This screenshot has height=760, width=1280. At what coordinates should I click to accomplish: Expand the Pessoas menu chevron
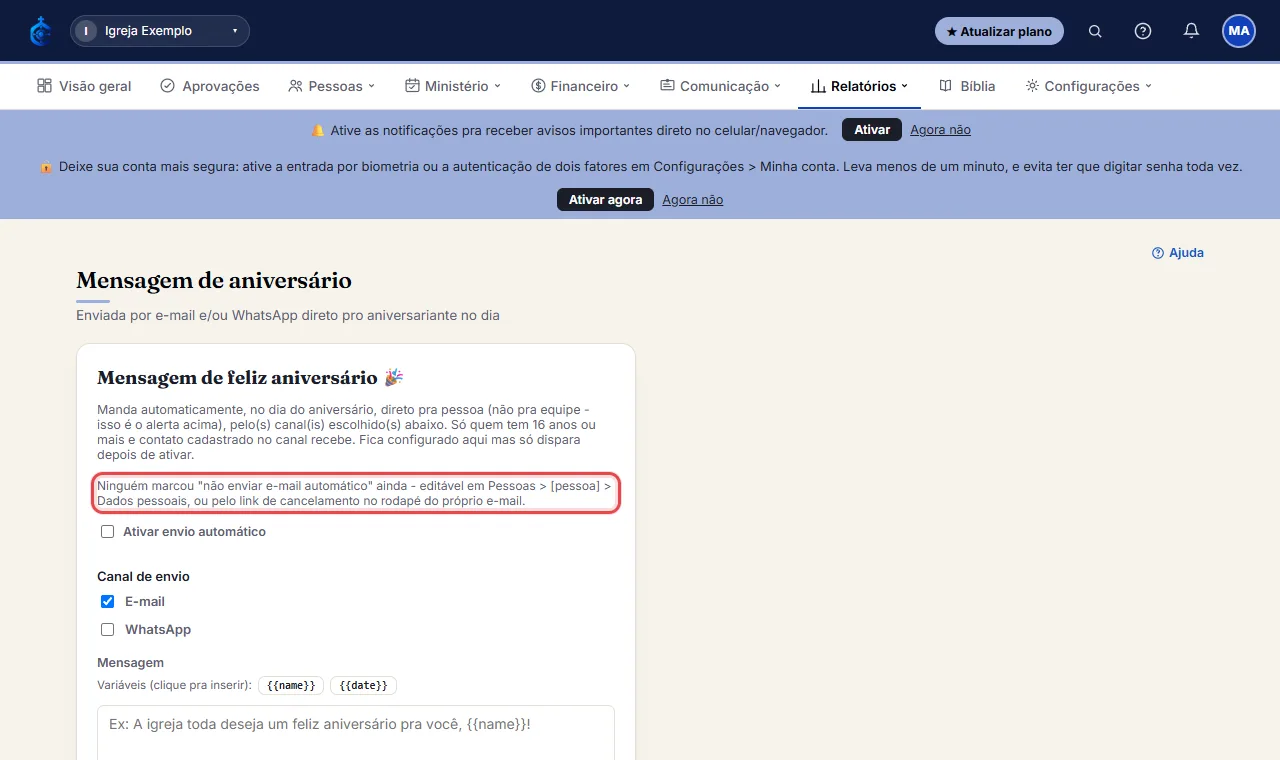[x=371, y=86]
